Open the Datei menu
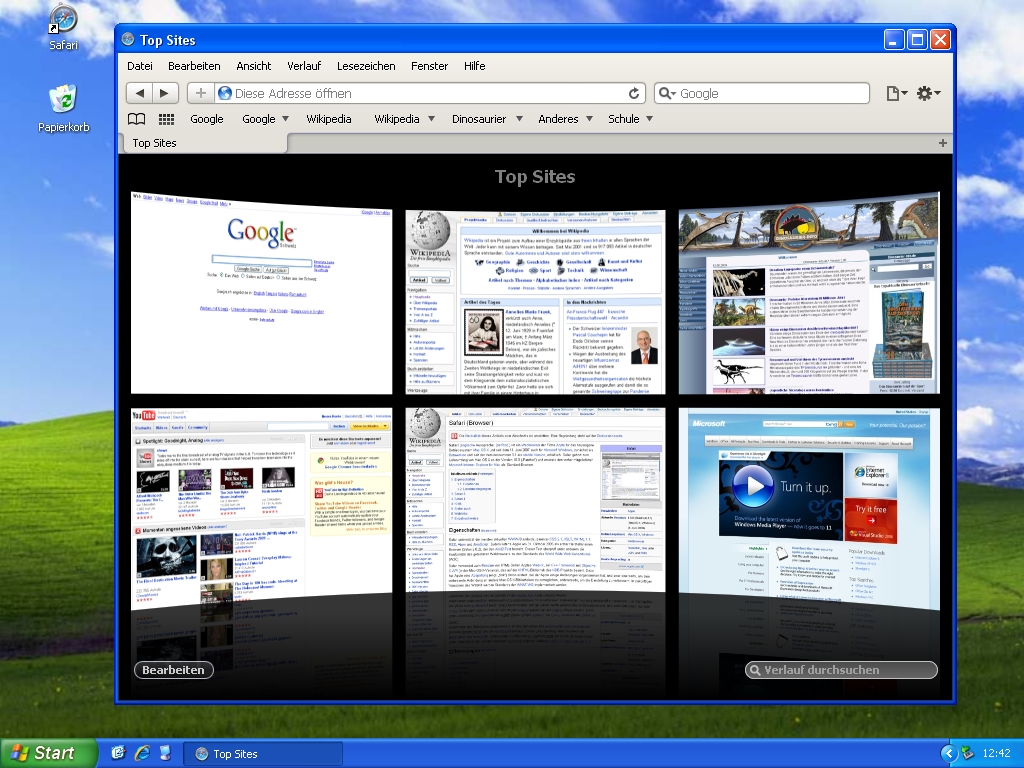This screenshot has height=768, width=1024. [140, 66]
